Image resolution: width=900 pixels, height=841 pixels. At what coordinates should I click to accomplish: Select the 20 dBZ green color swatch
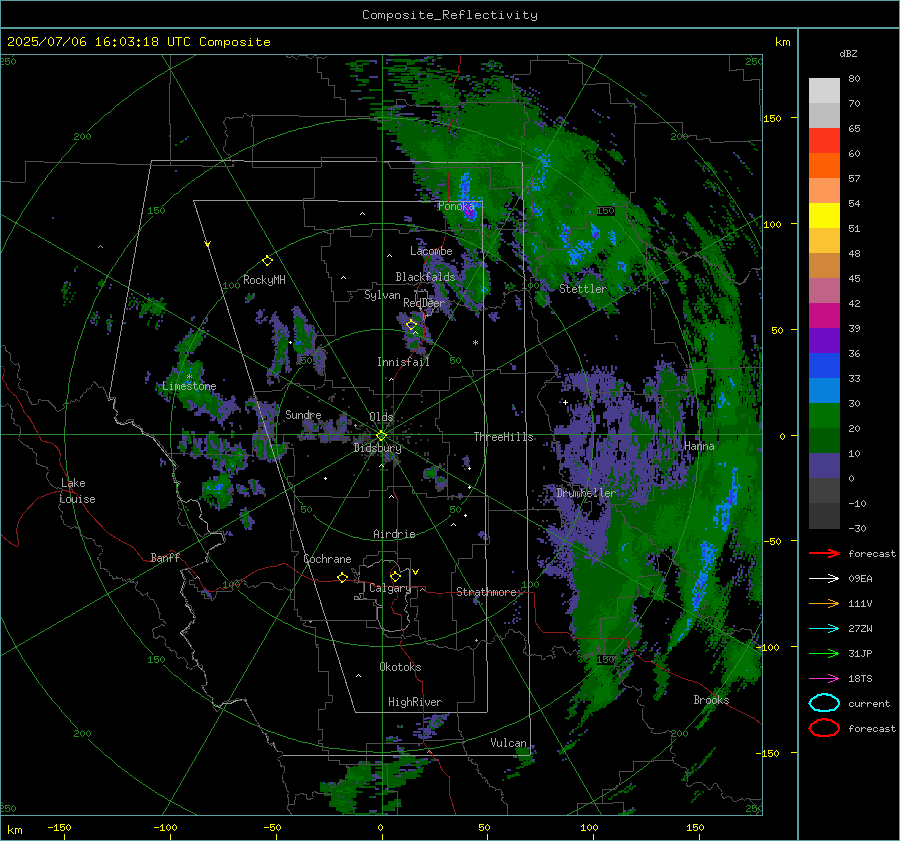(x=824, y=415)
